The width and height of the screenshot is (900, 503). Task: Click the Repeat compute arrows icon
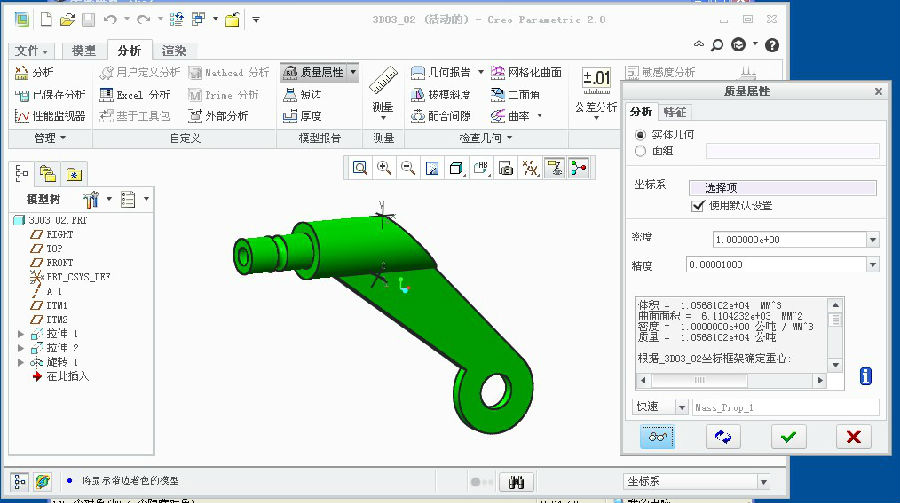click(722, 436)
